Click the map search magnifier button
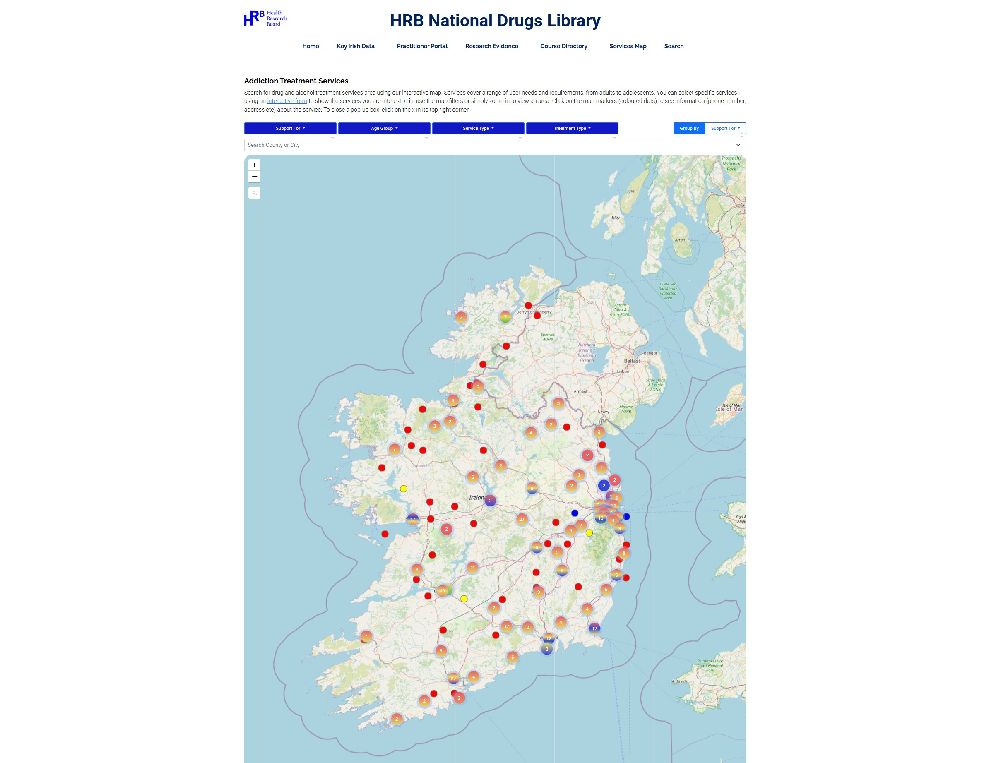Screen dimensions: 1000x763 (254, 193)
